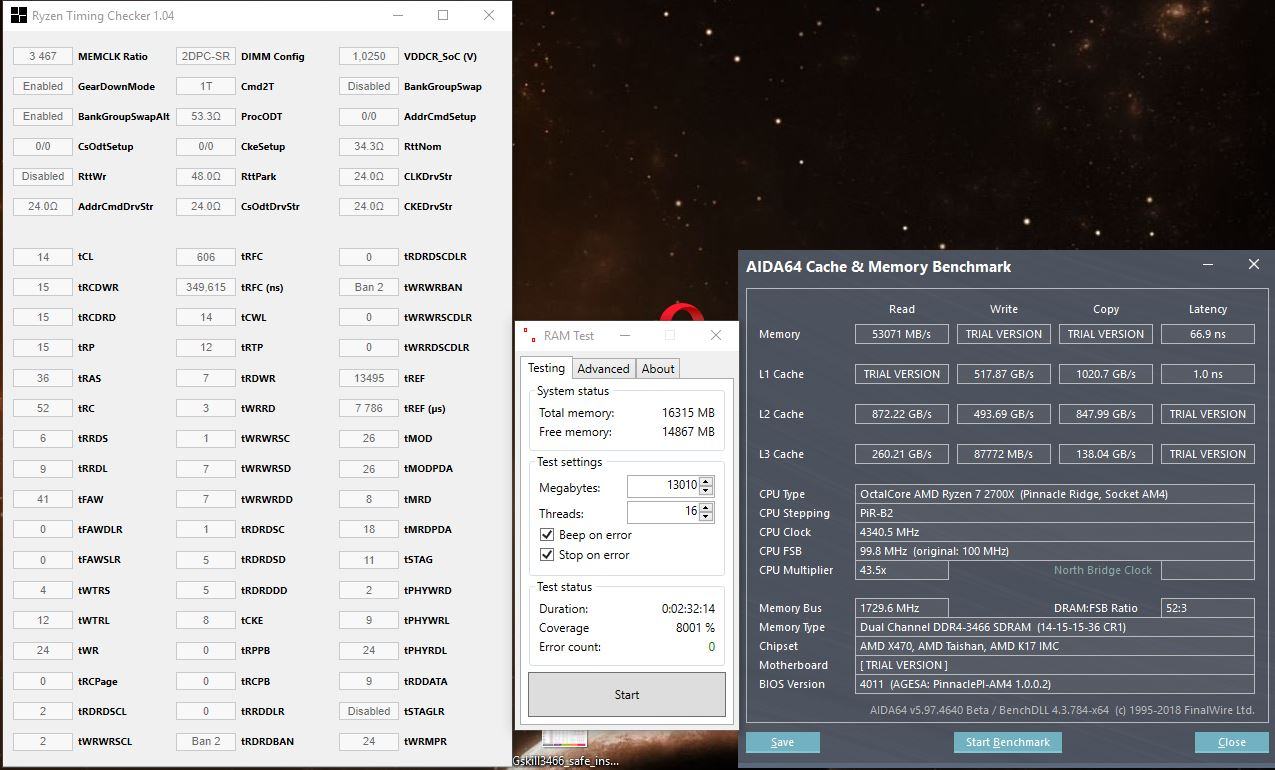Click the tREF value 13495
Screen dimensions: 1275x770
(369, 378)
